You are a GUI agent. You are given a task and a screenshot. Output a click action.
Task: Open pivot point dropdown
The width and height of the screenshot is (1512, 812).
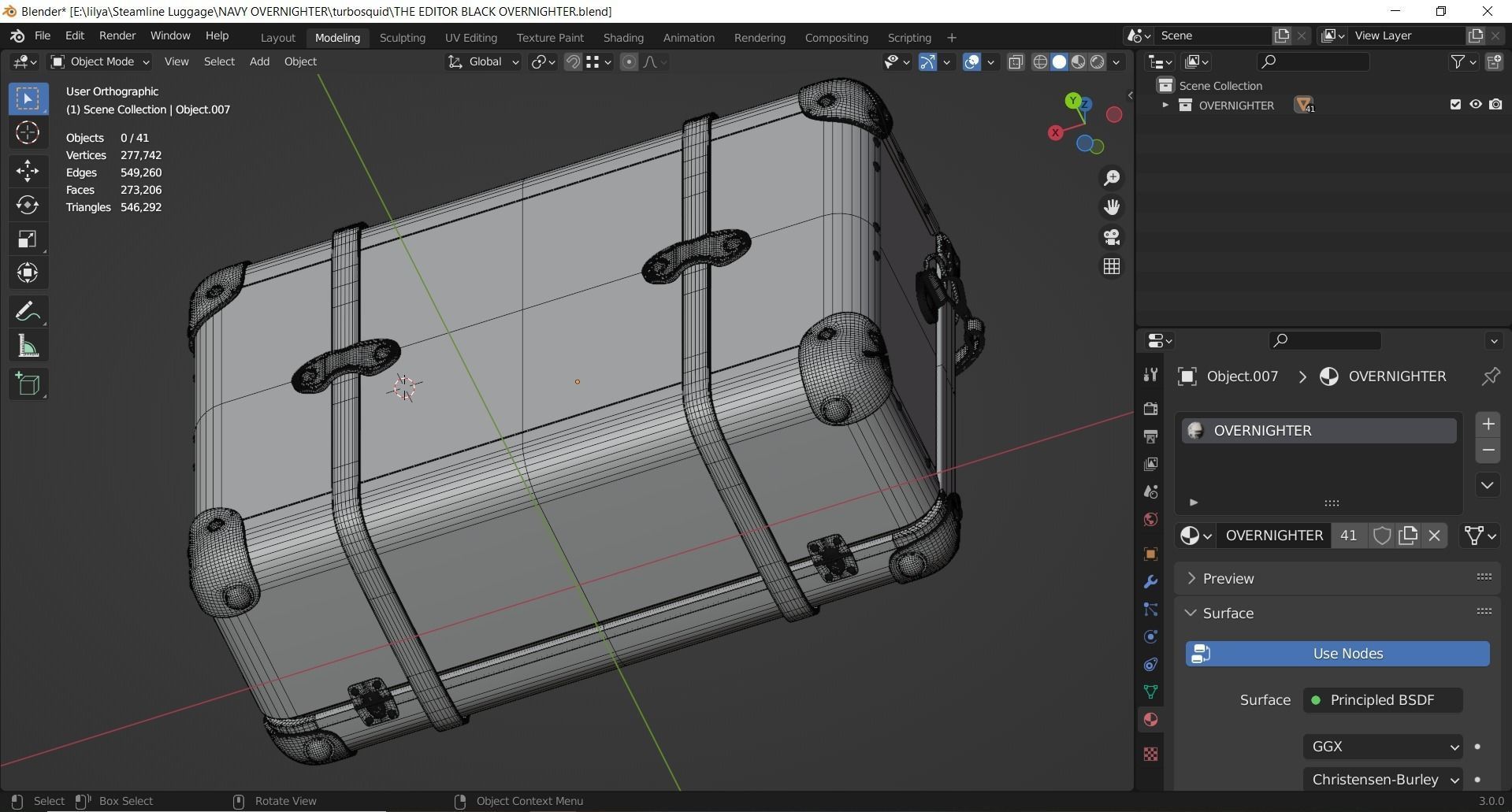pyautogui.click(x=543, y=61)
